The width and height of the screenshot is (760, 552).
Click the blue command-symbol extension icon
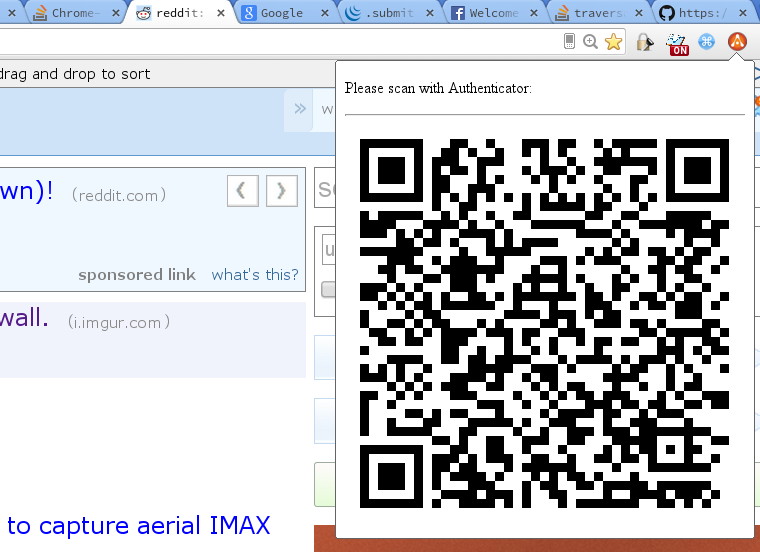point(706,42)
